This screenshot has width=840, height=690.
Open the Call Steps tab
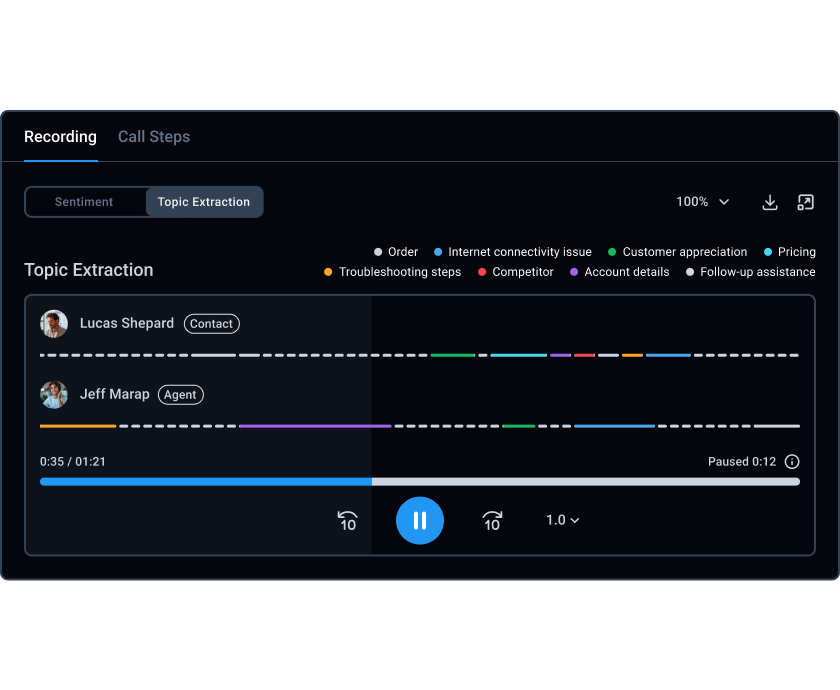(154, 137)
